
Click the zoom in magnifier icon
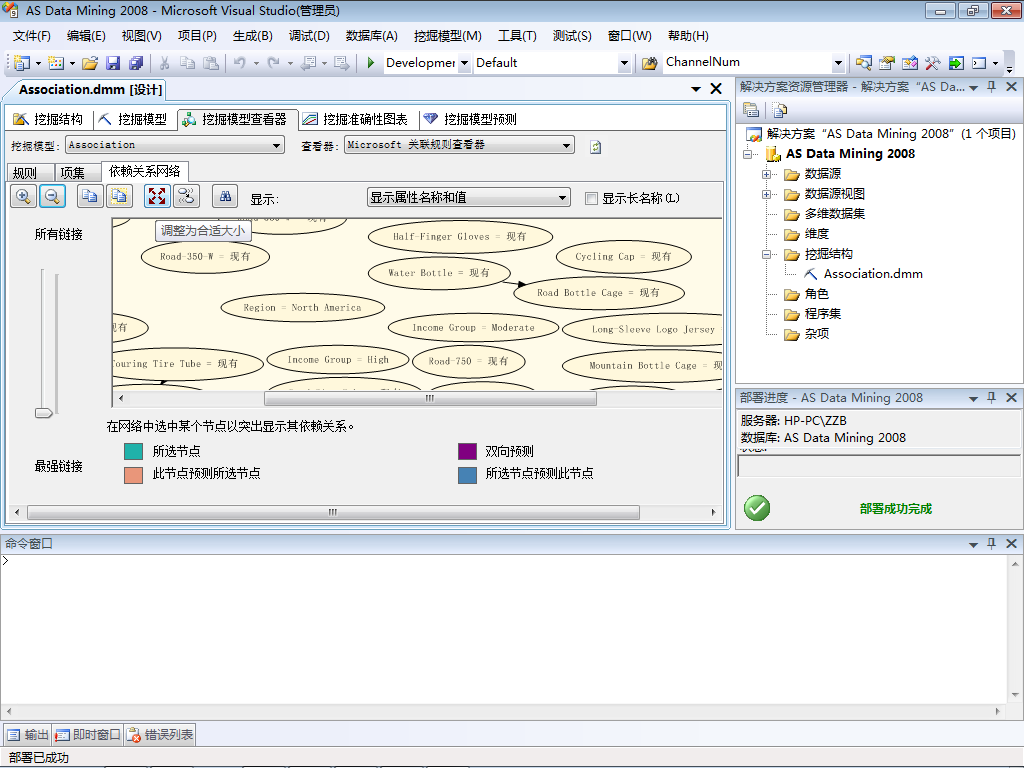[x=24, y=197]
